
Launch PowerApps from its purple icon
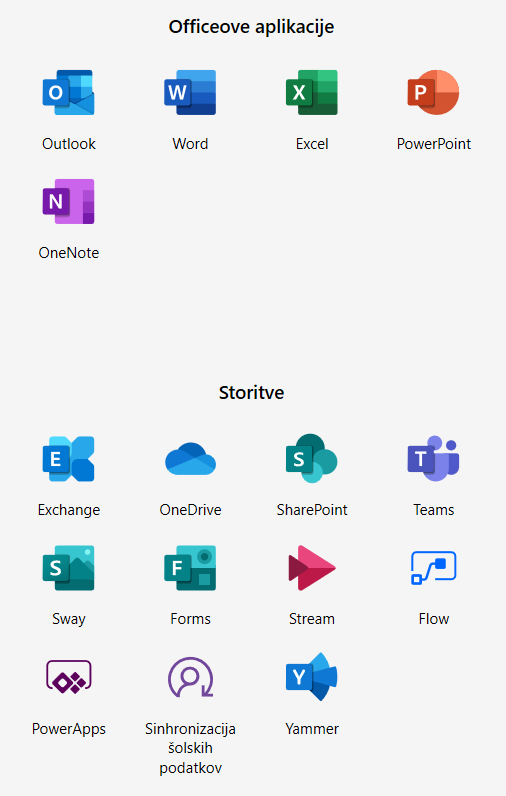tap(69, 677)
